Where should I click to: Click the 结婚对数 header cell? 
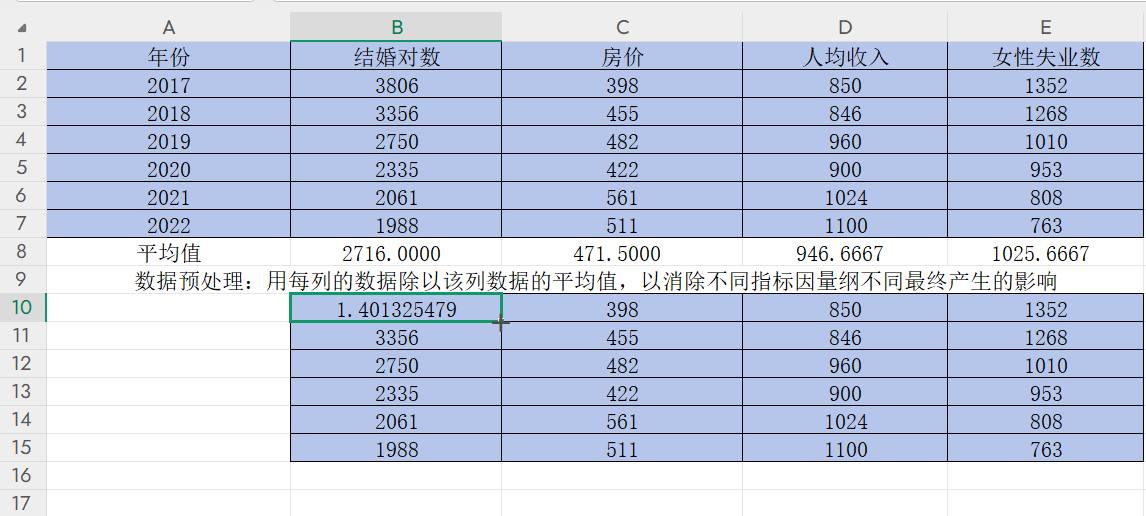[396, 56]
